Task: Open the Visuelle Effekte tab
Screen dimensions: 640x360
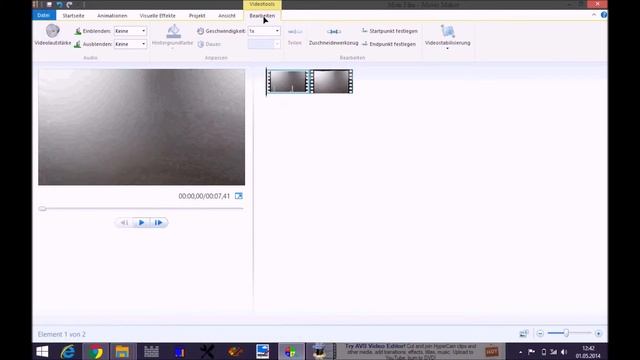Action: pyautogui.click(x=158, y=16)
